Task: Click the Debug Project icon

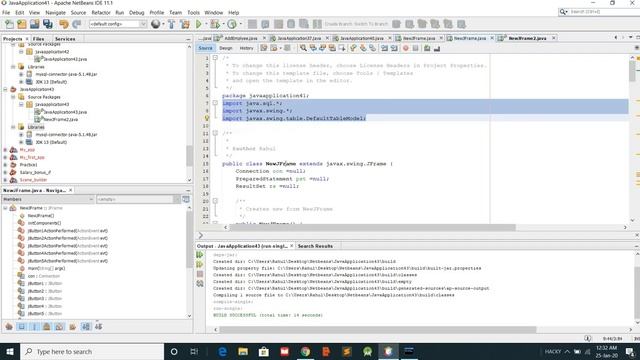Action: [x=215, y=24]
